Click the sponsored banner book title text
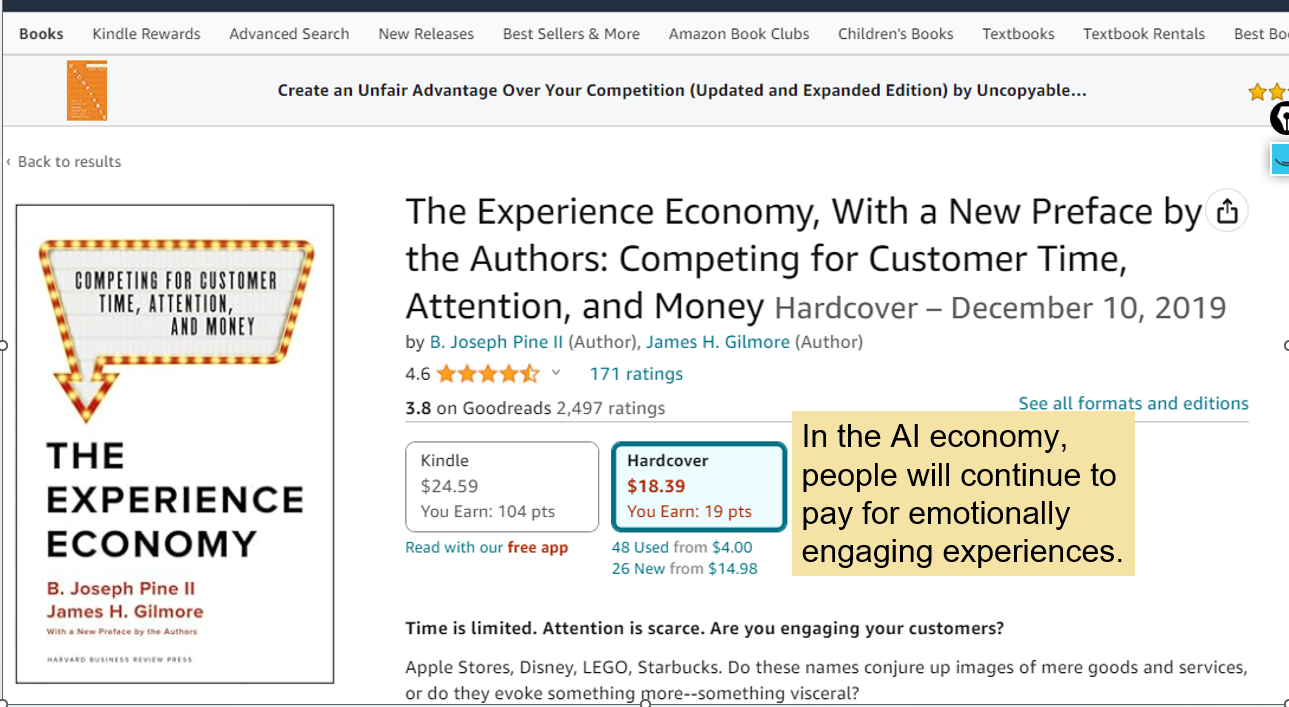This screenshot has height=707, width=1289. tap(682, 90)
